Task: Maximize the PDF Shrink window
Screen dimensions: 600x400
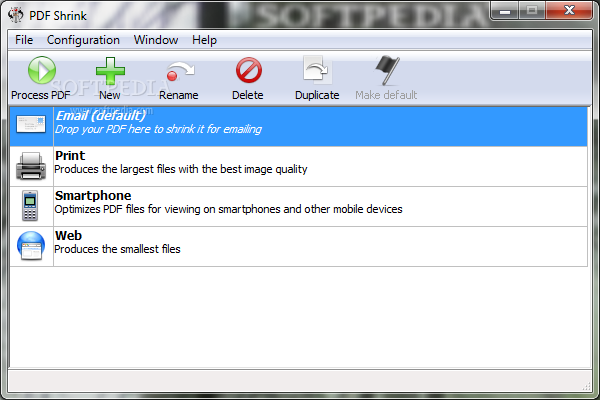Action: coord(532,11)
